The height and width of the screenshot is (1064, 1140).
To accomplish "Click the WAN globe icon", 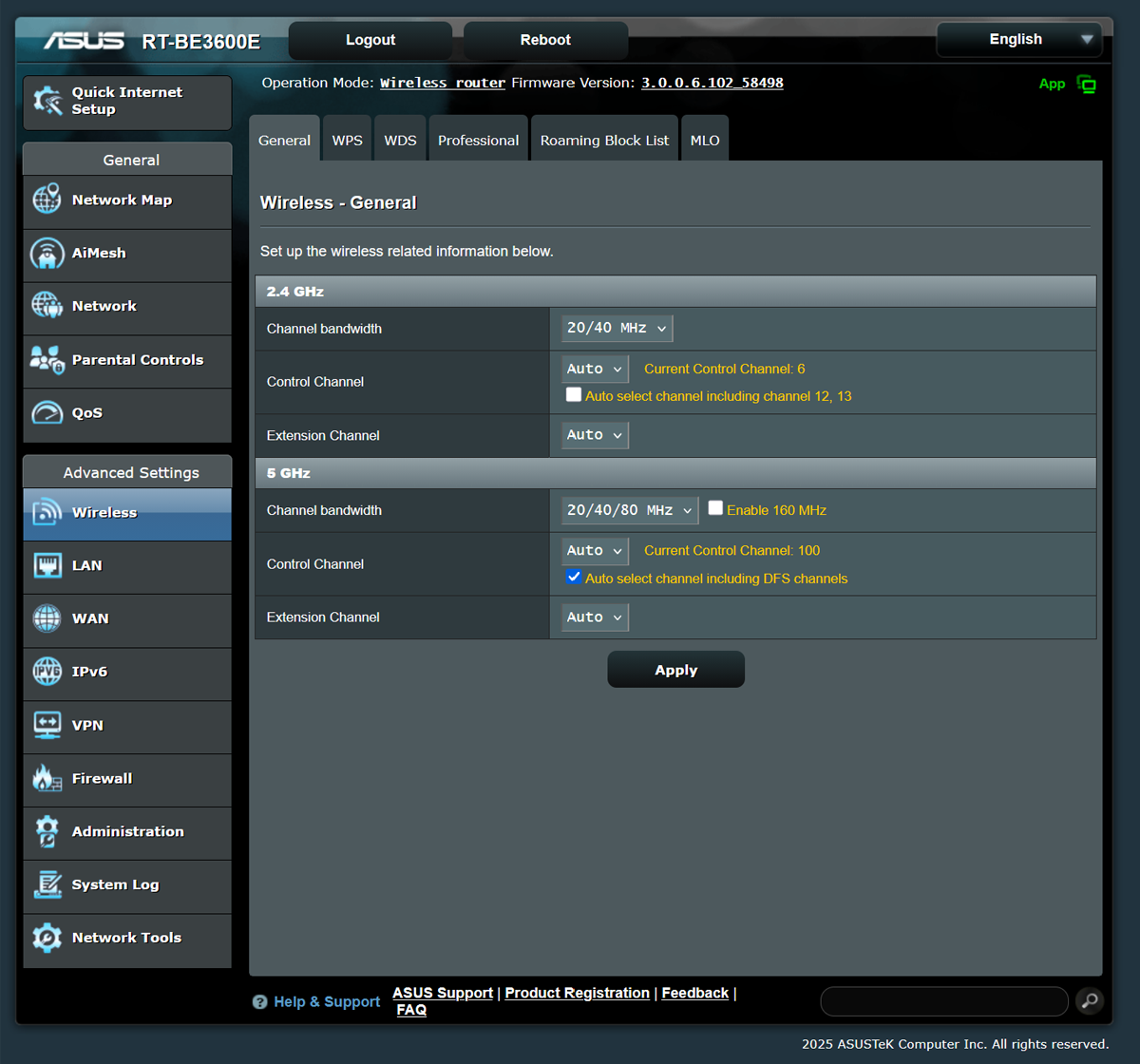I will [47, 618].
